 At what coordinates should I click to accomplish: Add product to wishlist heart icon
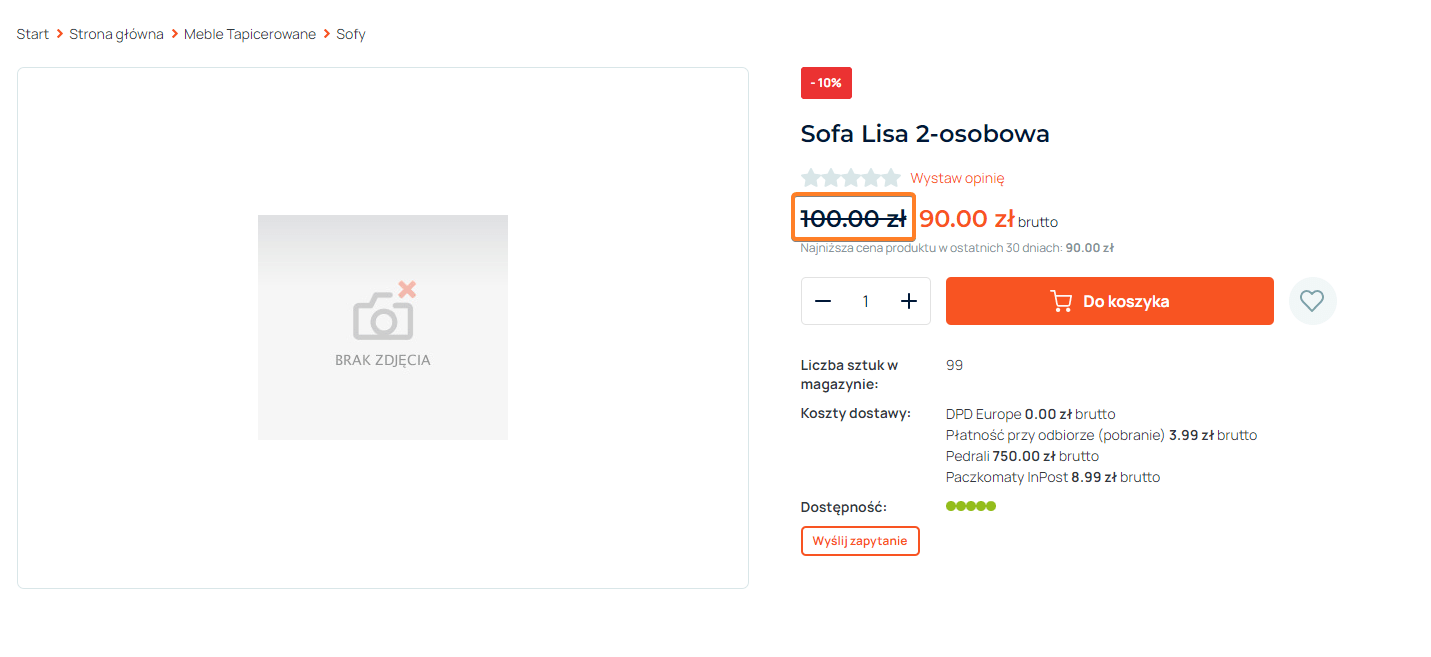1312,301
